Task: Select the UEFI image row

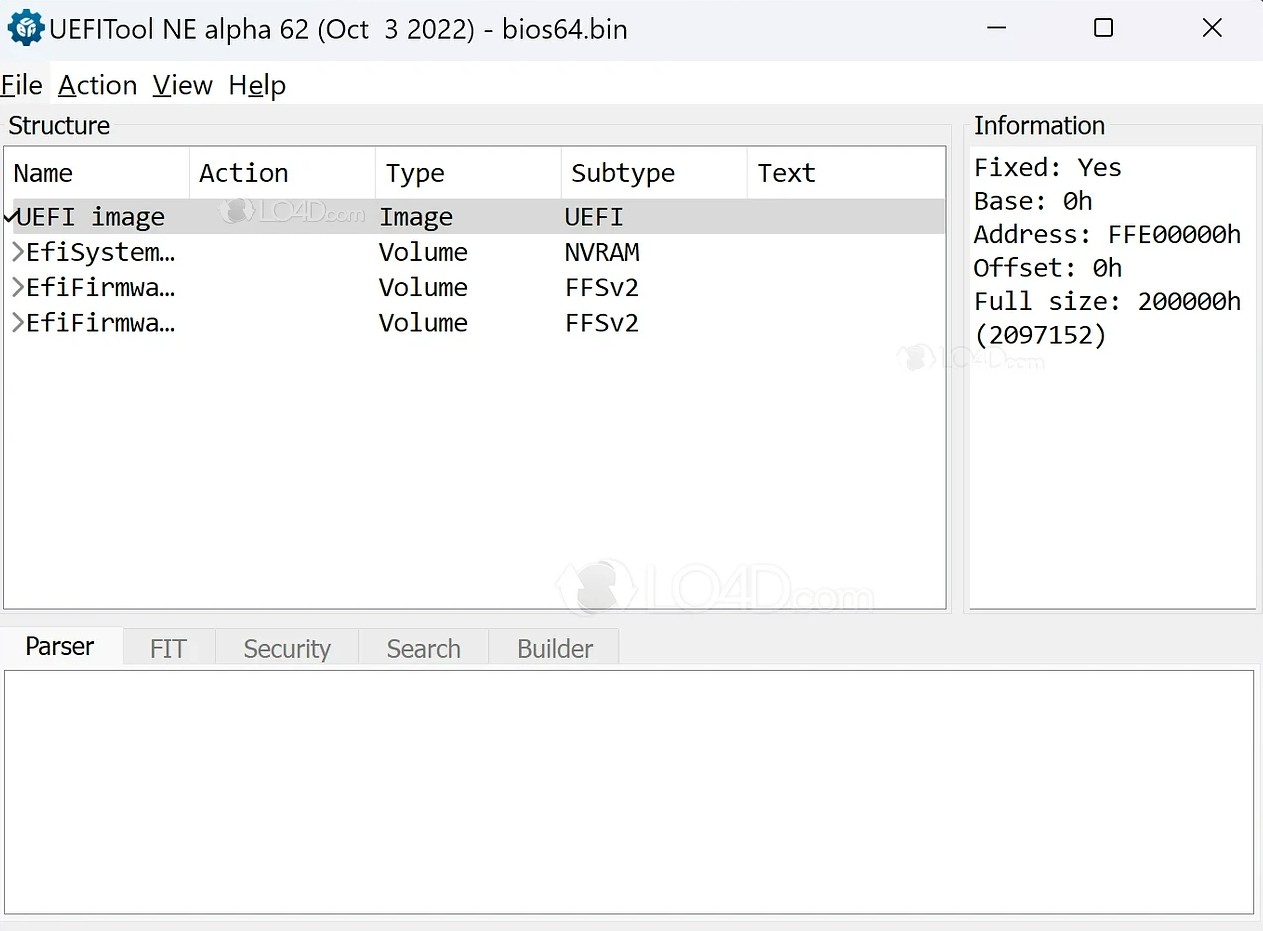Action: [x=474, y=217]
